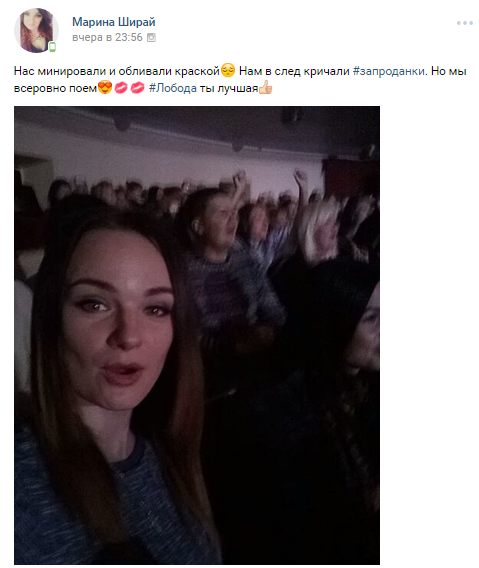Click the words 'всеровно поем' in post
Viewport: 479px width, 568px height.
click(x=55, y=88)
